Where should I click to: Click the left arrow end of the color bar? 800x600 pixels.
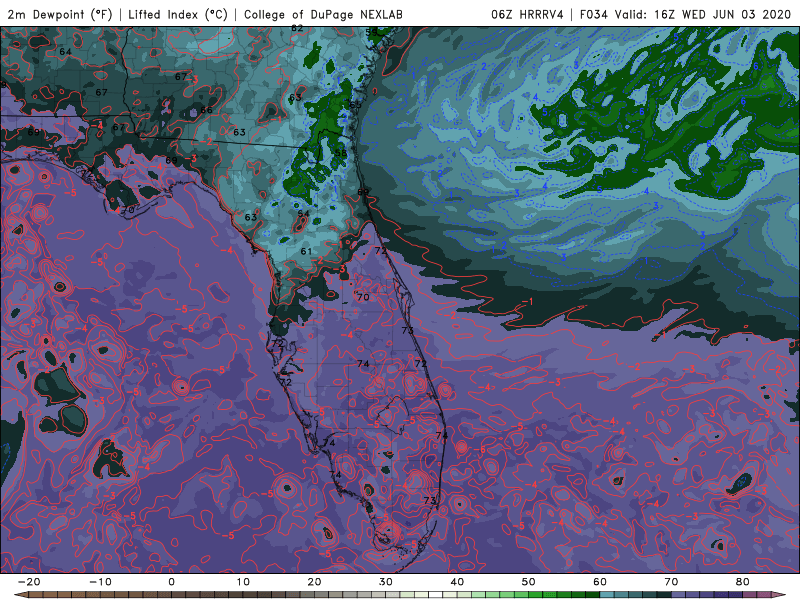click(20, 595)
